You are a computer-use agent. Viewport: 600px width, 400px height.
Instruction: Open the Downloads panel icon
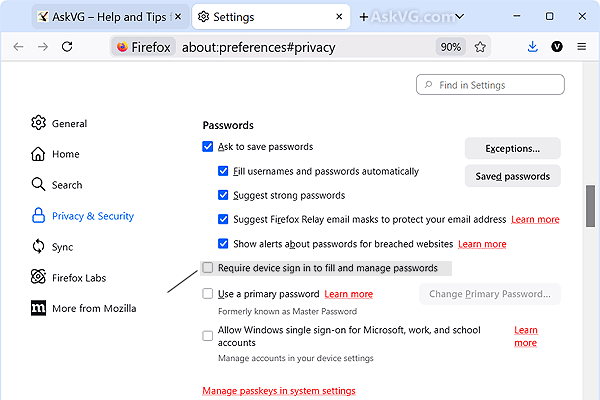coord(532,47)
